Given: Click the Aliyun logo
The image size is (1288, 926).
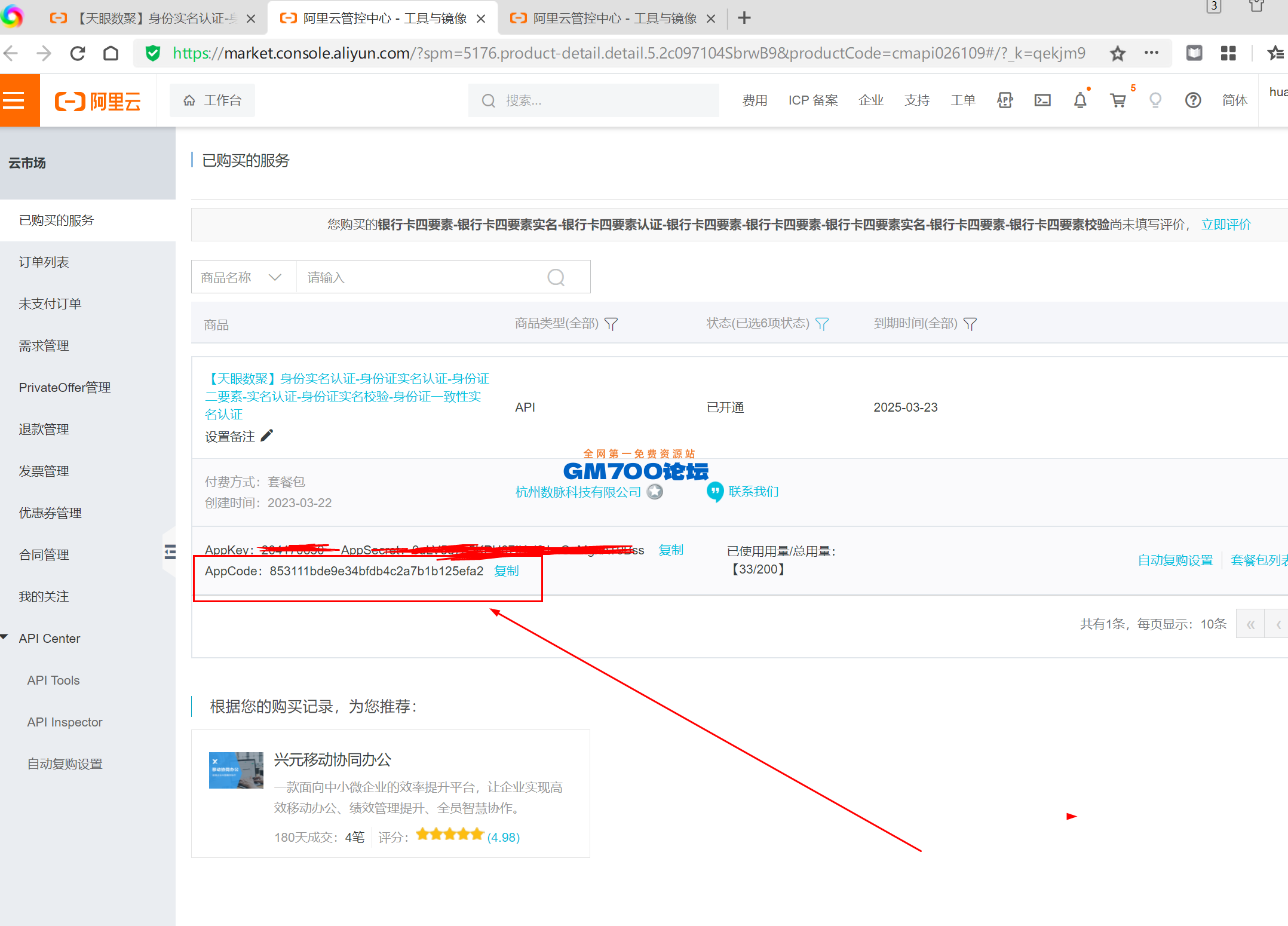Looking at the screenshot, I should 97,100.
